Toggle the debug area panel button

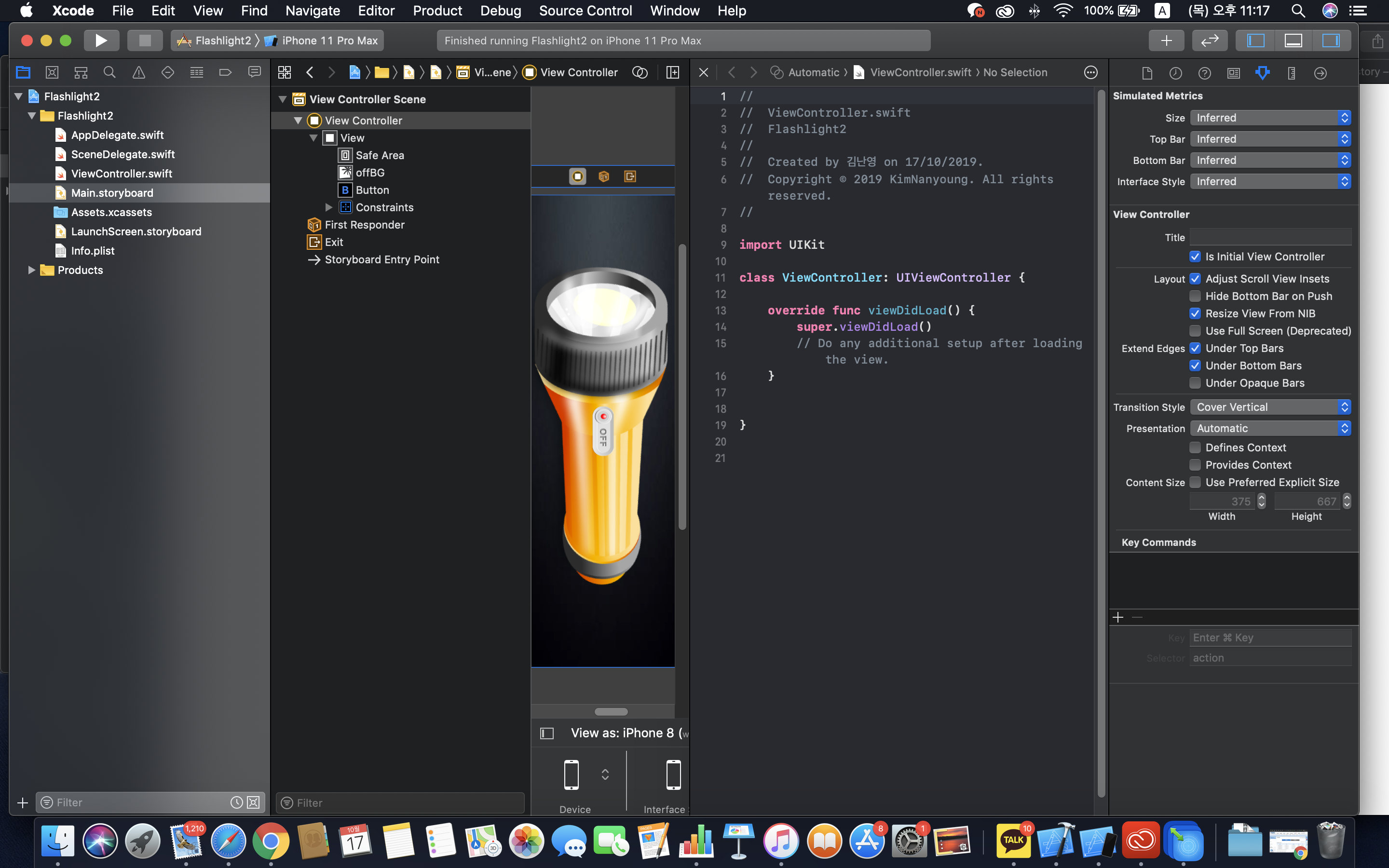click(1293, 40)
